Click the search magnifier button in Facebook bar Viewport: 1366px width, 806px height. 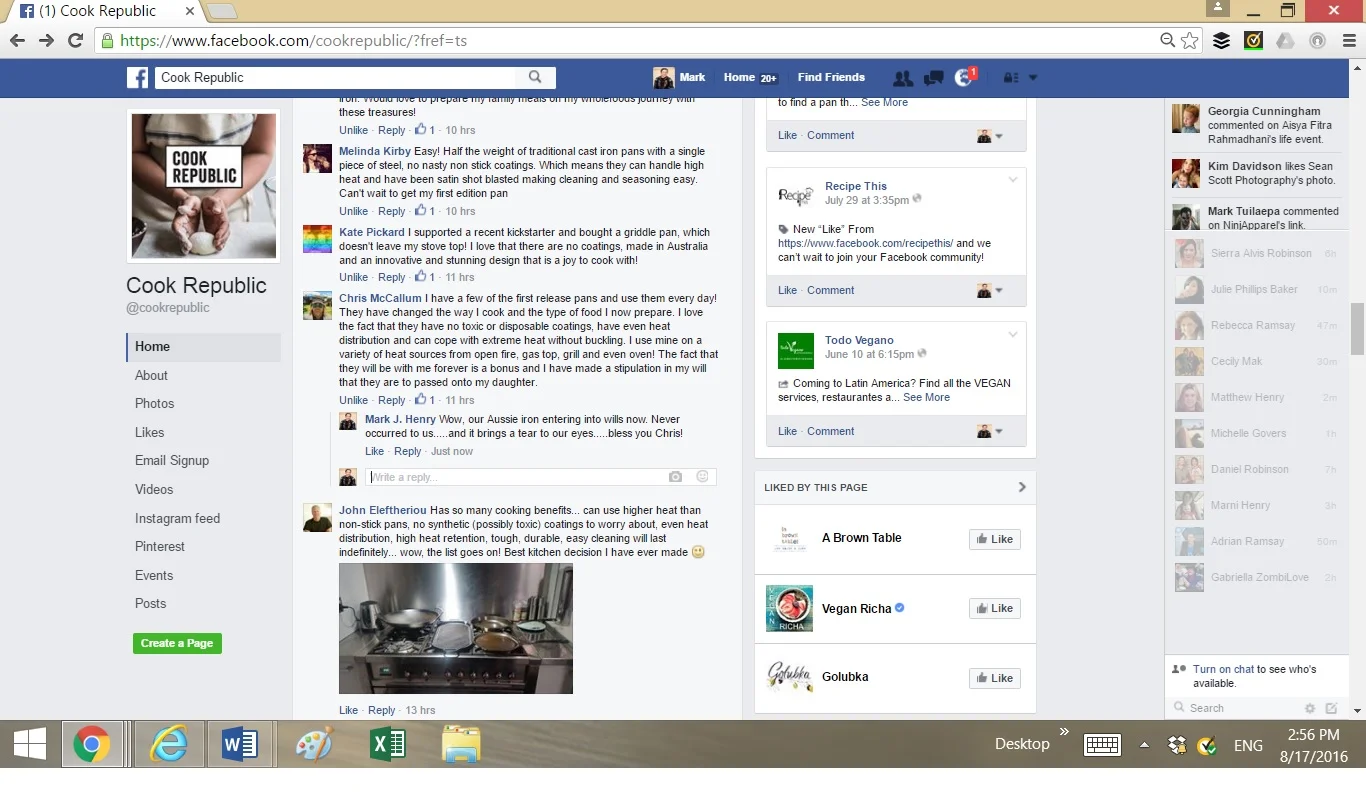click(x=535, y=77)
